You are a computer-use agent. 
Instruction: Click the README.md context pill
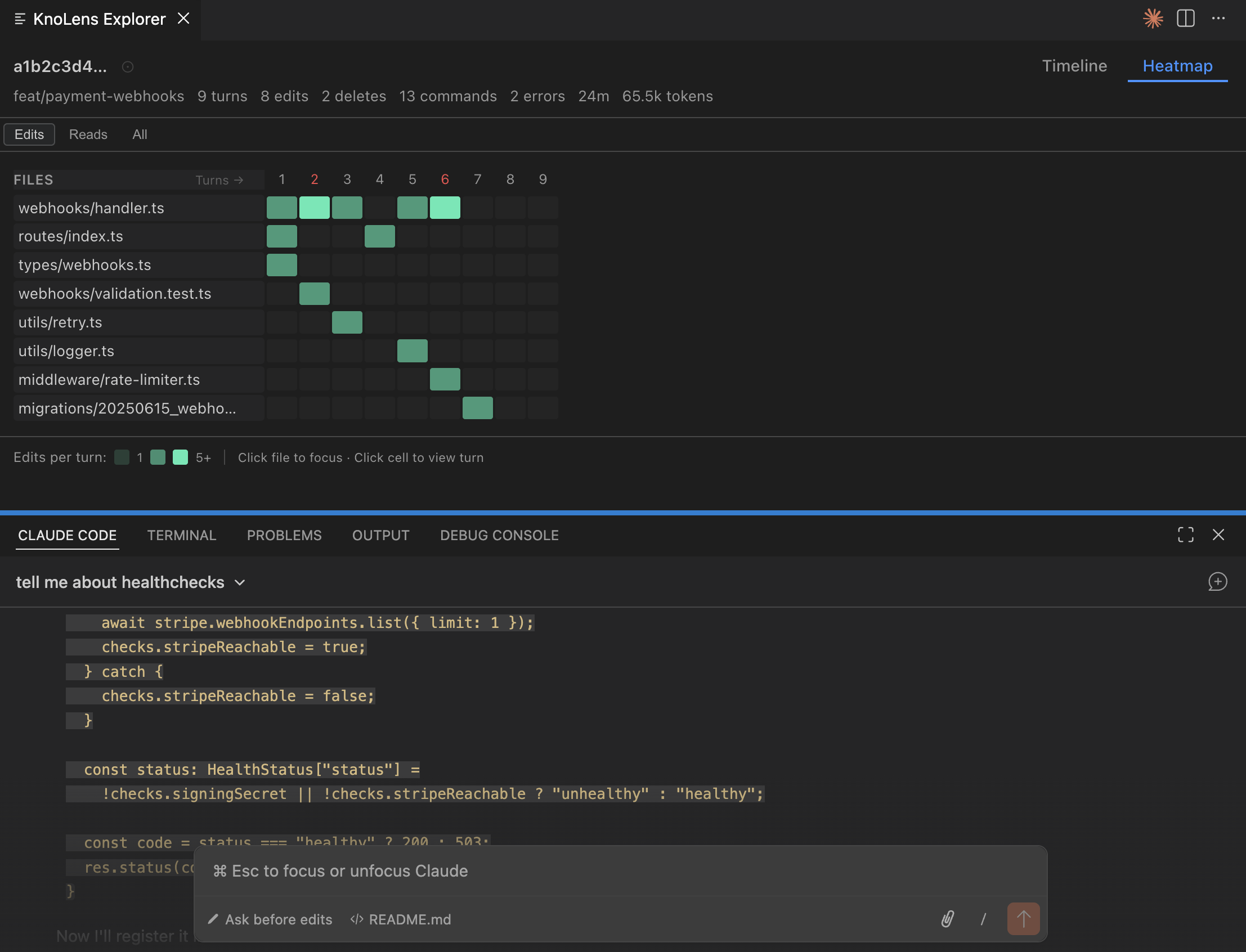click(400, 919)
